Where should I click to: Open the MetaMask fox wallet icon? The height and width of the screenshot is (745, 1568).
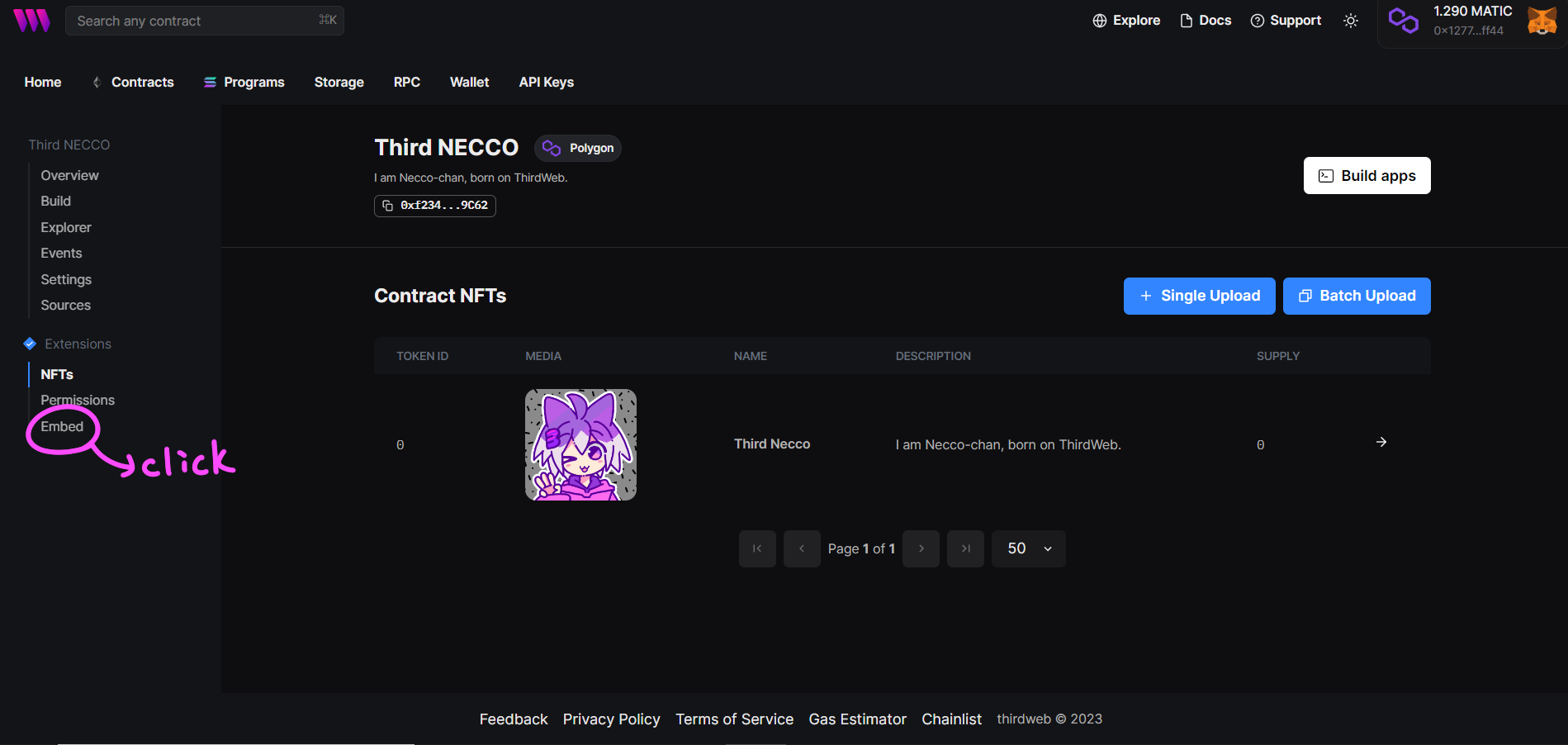1542,20
